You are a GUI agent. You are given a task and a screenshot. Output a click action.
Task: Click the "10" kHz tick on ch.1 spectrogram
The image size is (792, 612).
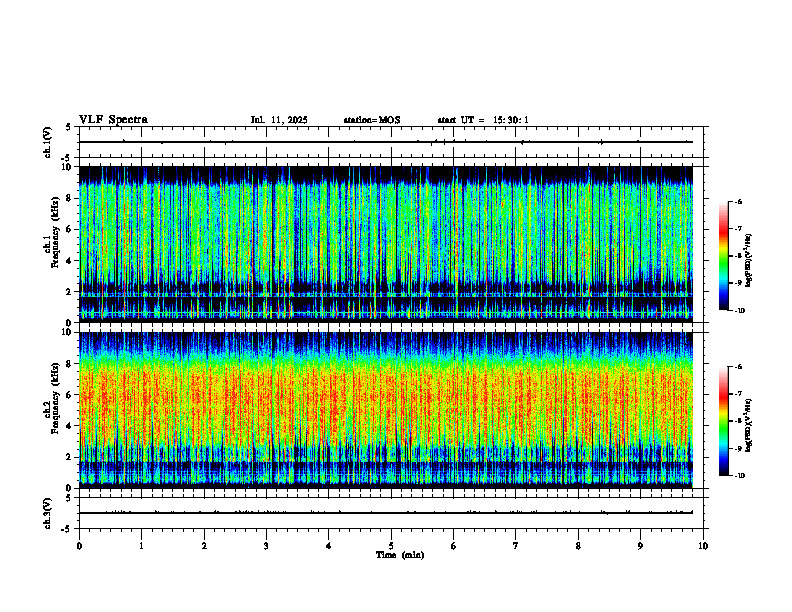pos(69,167)
